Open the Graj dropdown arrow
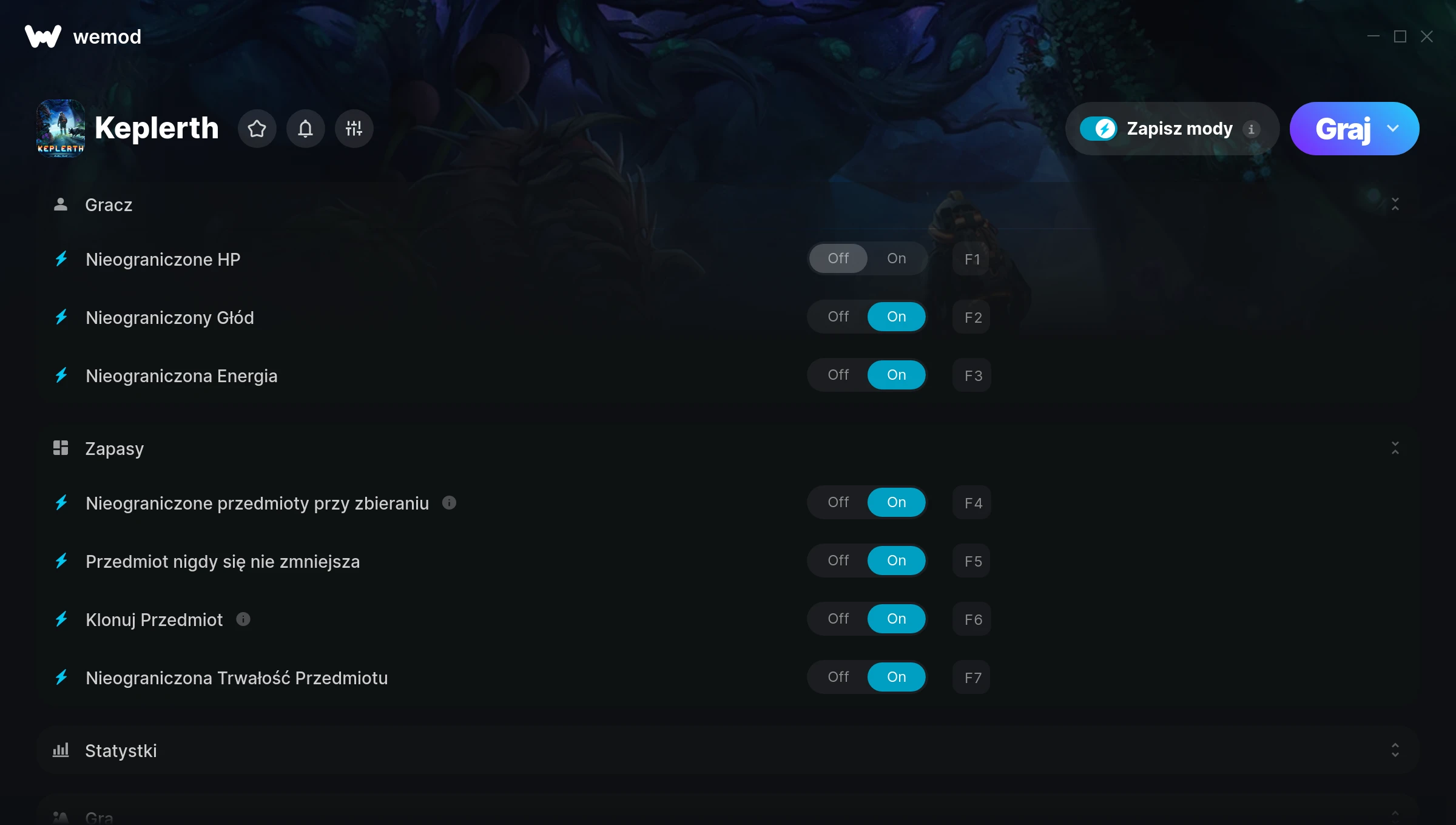1456x825 pixels. 1393,129
